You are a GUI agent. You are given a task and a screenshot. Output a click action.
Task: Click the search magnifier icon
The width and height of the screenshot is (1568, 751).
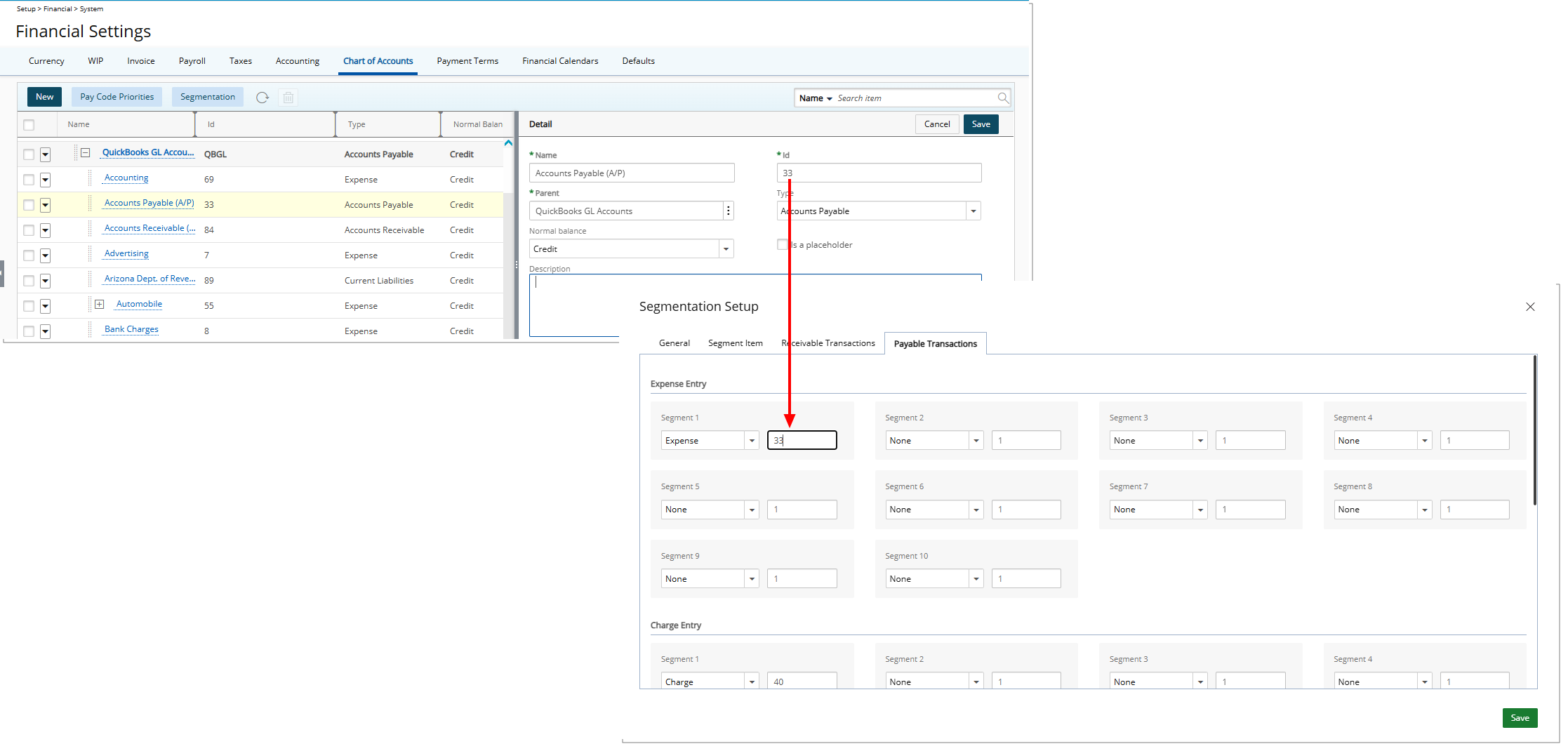click(x=1003, y=98)
